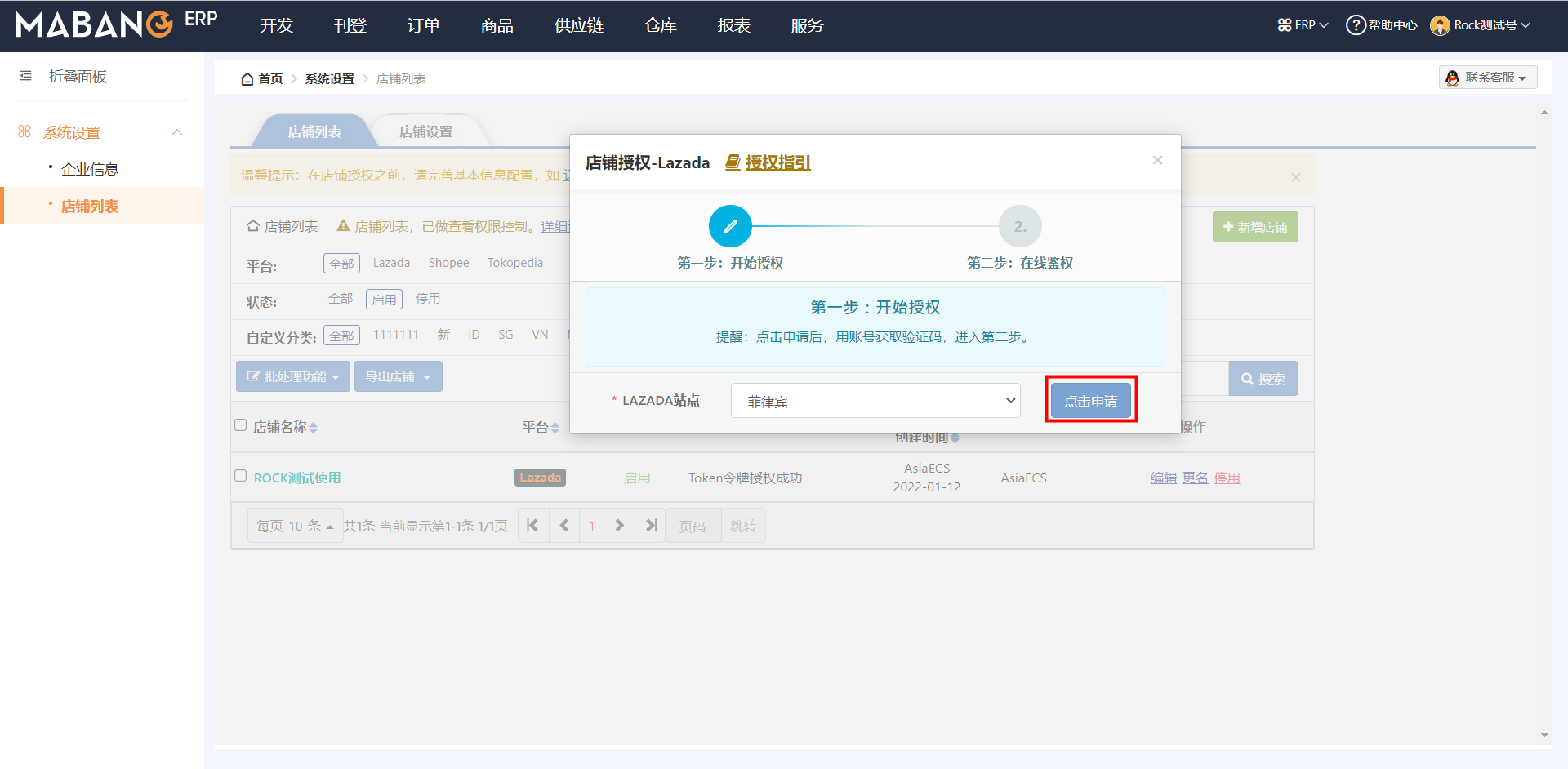Go to previous page arrow
Image resolution: width=1568 pixels, height=769 pixels.
[564, 526]
